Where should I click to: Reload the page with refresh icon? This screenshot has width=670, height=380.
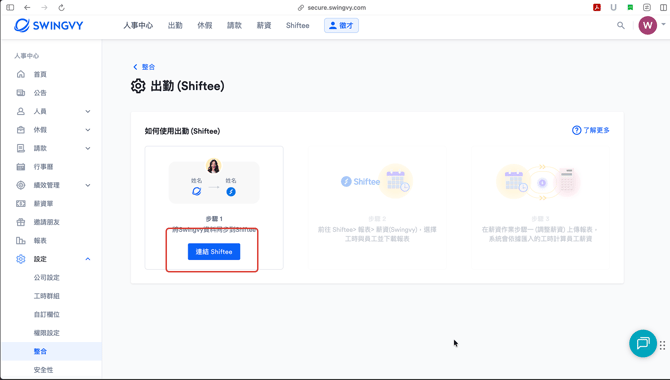[62, 8]
